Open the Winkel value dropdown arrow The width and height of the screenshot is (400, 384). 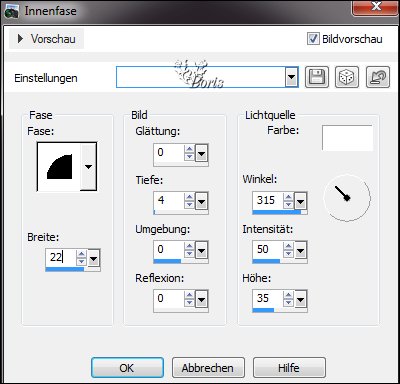(x=300, y=201)
